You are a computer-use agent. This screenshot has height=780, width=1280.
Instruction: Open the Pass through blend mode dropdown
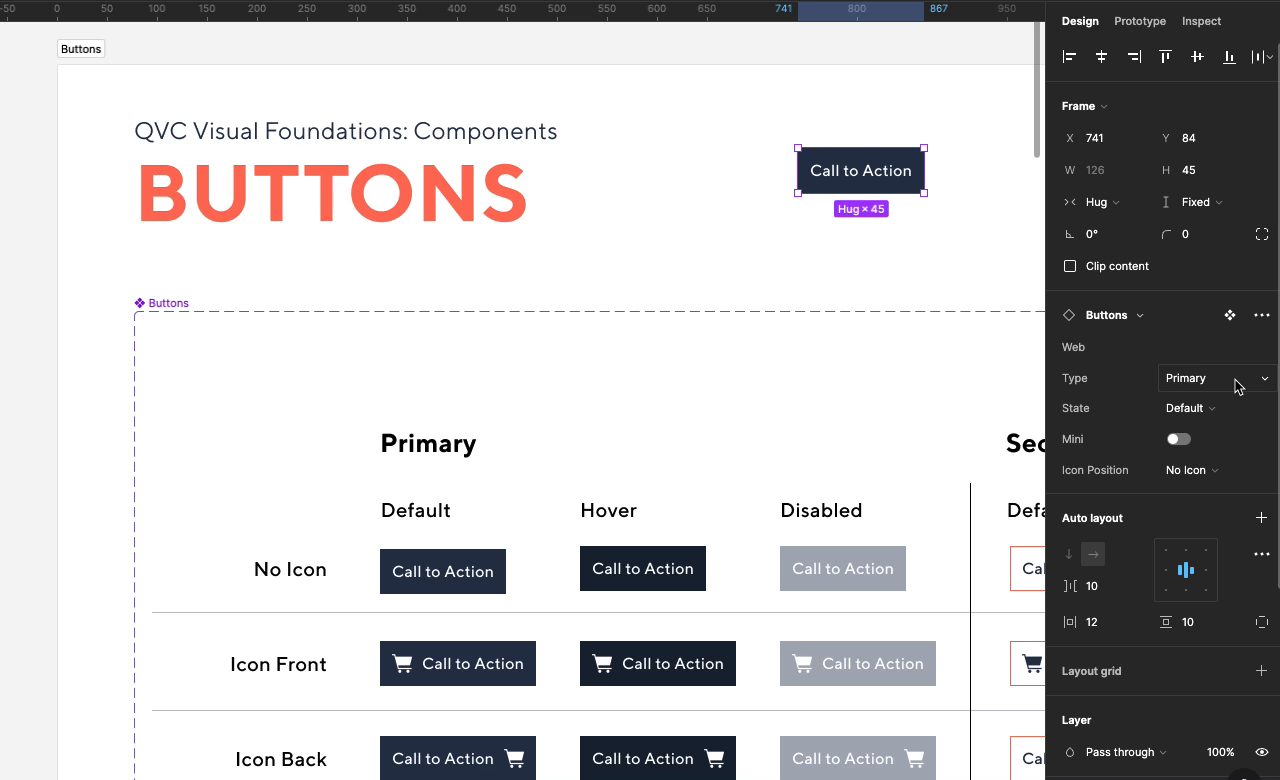coord(1126,752)
